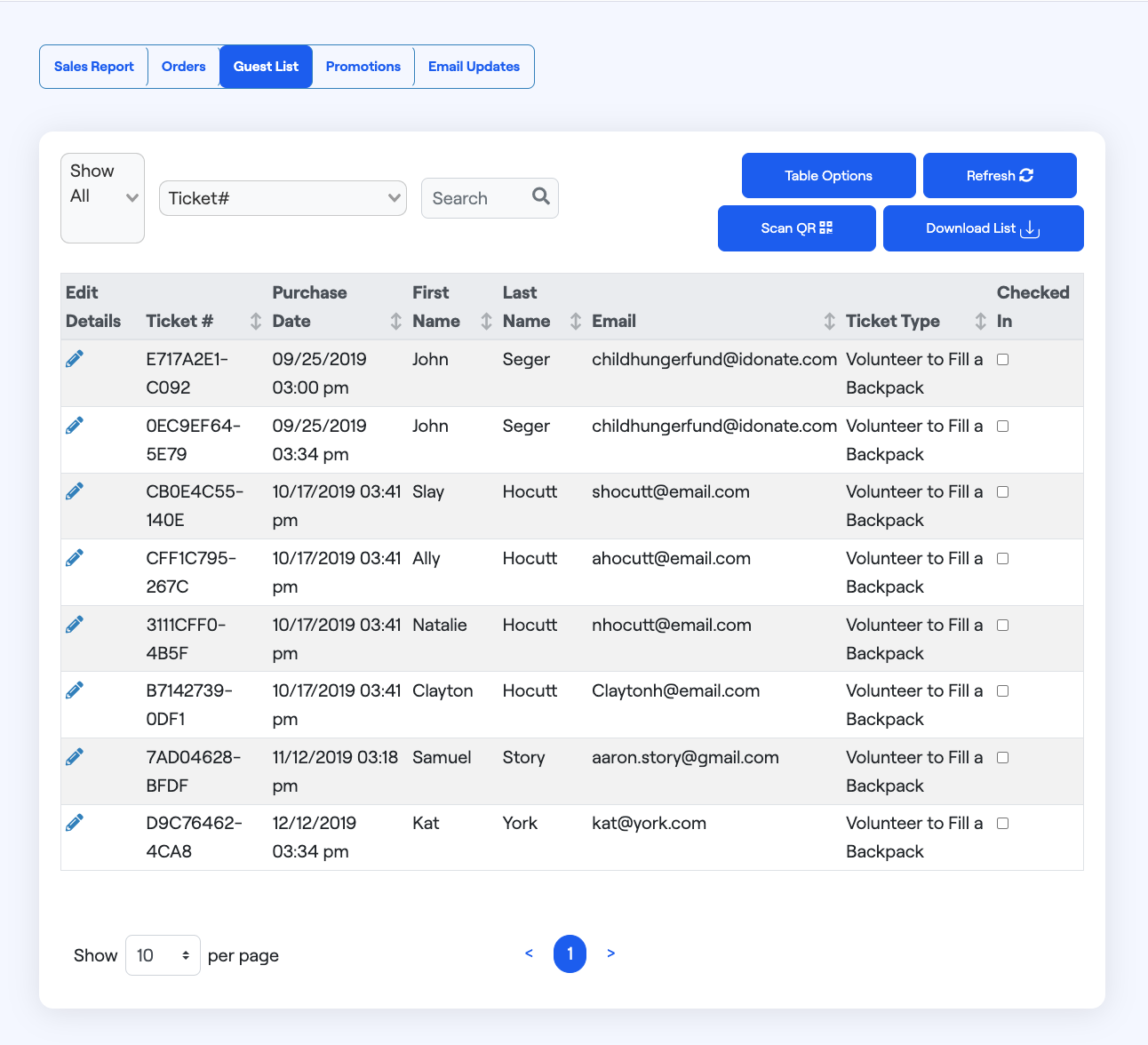Click email aaron.story@gmail.com

[x=685, y=757]
